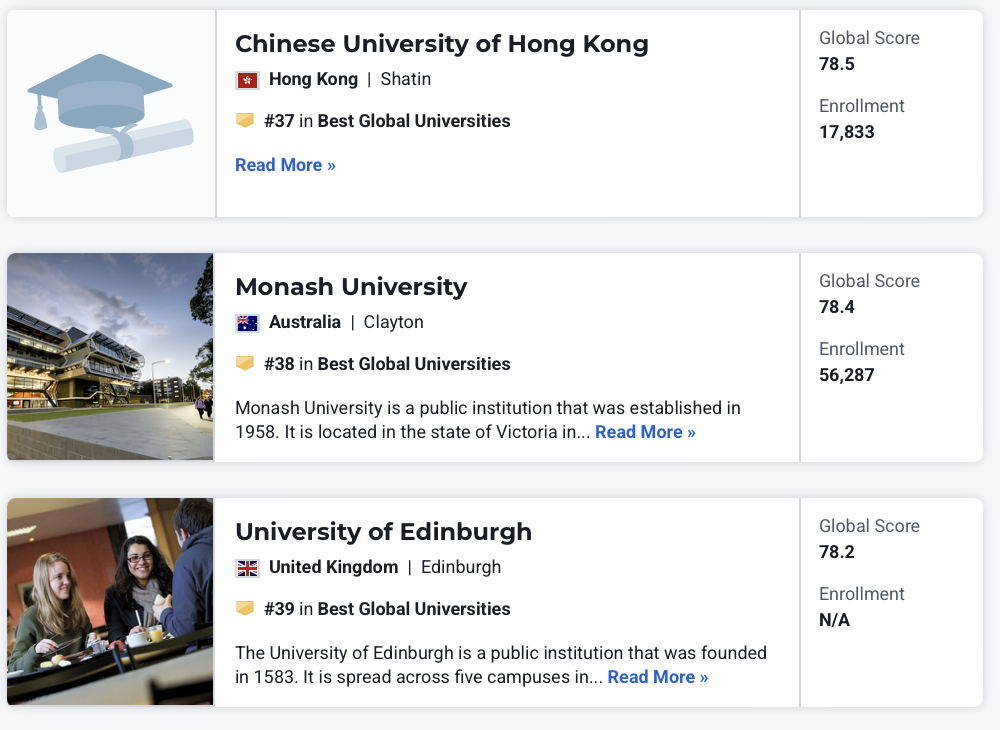1000x730 pixels.
Task: Click the Clayton city label
Action: [393, 323]
